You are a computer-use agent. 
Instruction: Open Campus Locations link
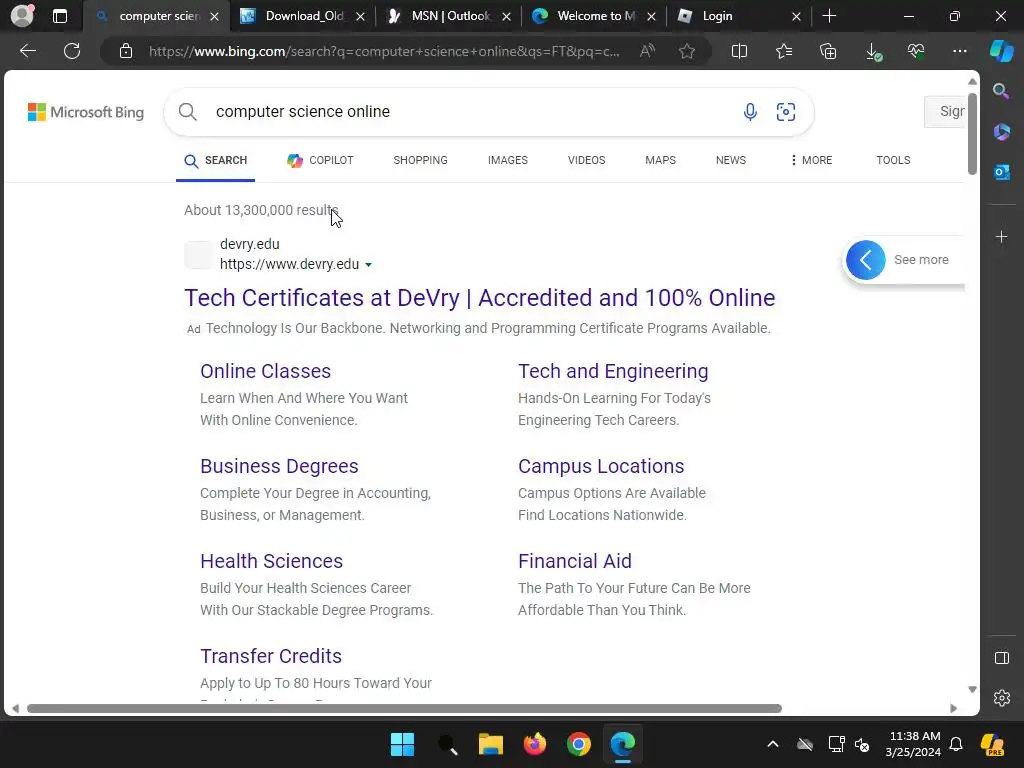(x=601, y=466)
